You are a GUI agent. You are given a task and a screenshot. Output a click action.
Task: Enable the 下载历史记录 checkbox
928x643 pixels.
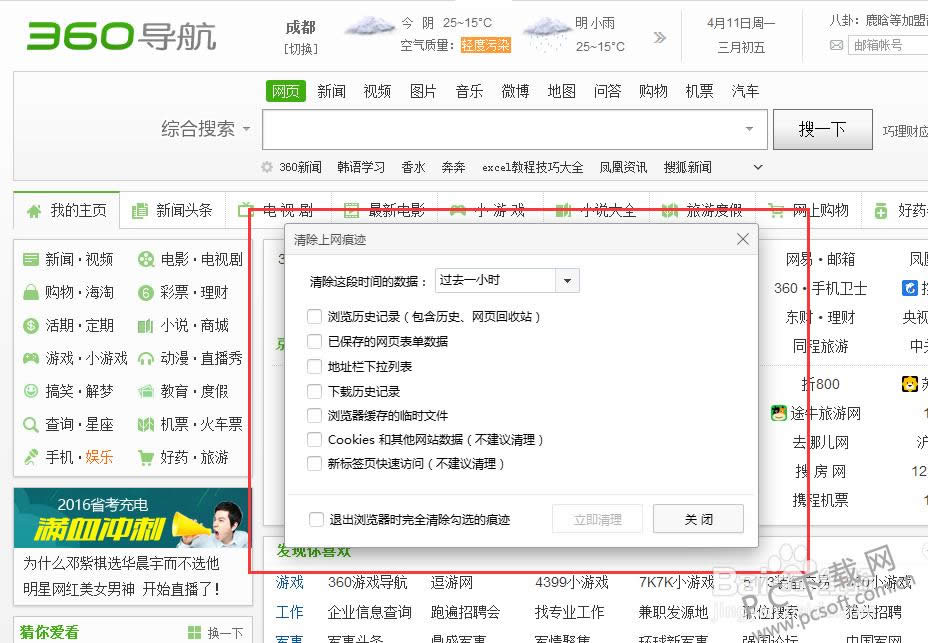coord(315,391)
